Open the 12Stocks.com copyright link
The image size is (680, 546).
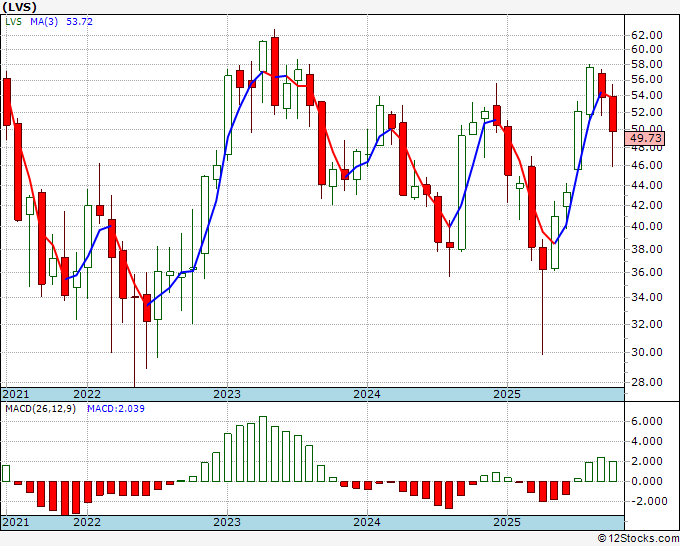638,539
